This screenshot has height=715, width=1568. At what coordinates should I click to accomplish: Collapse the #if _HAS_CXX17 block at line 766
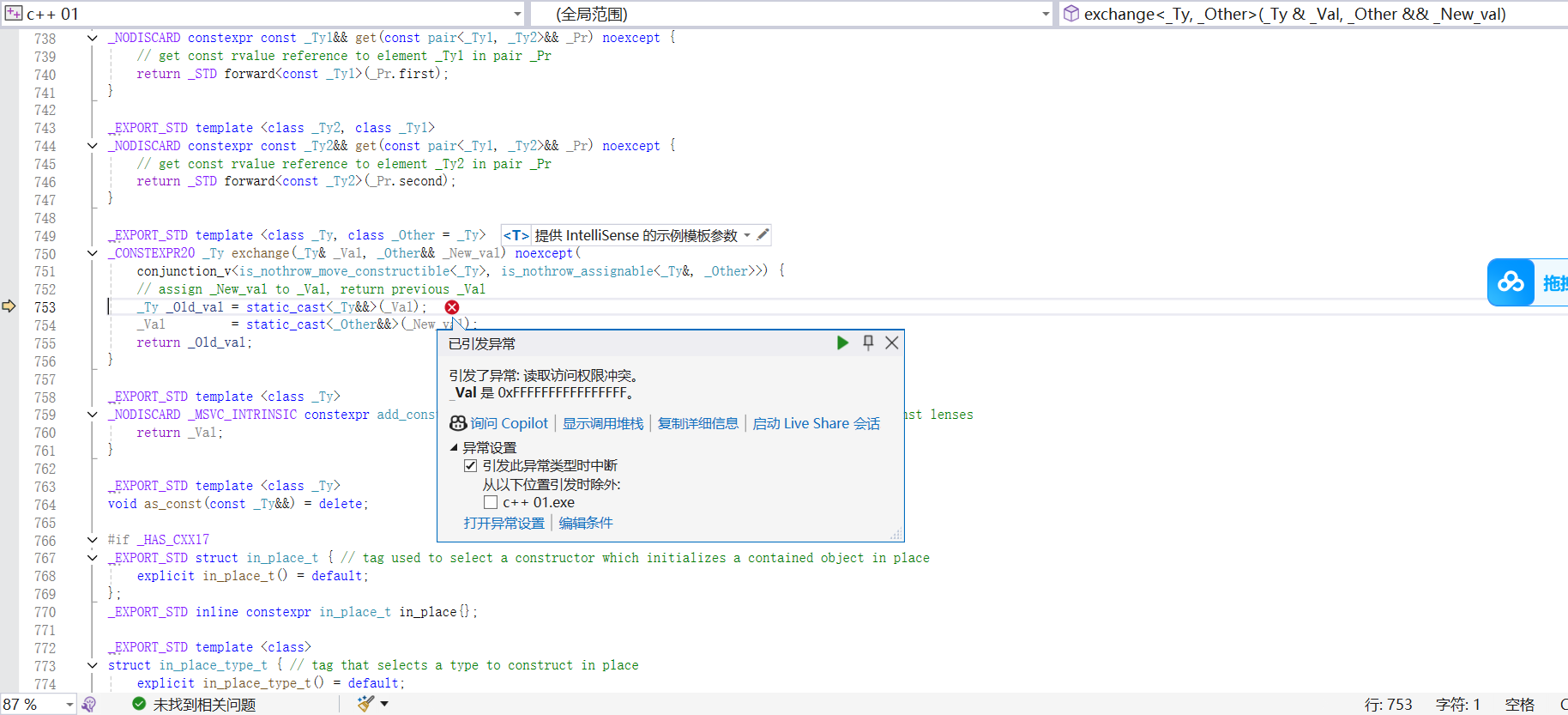coord(92,540)
